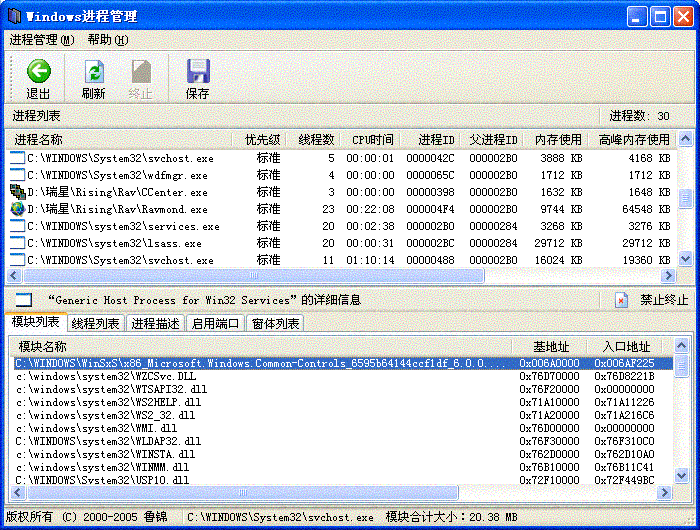This screenshot has width=700, height=530.
Task: Select the WINSTA.dll module row
Action: click(x=342, y=454)
